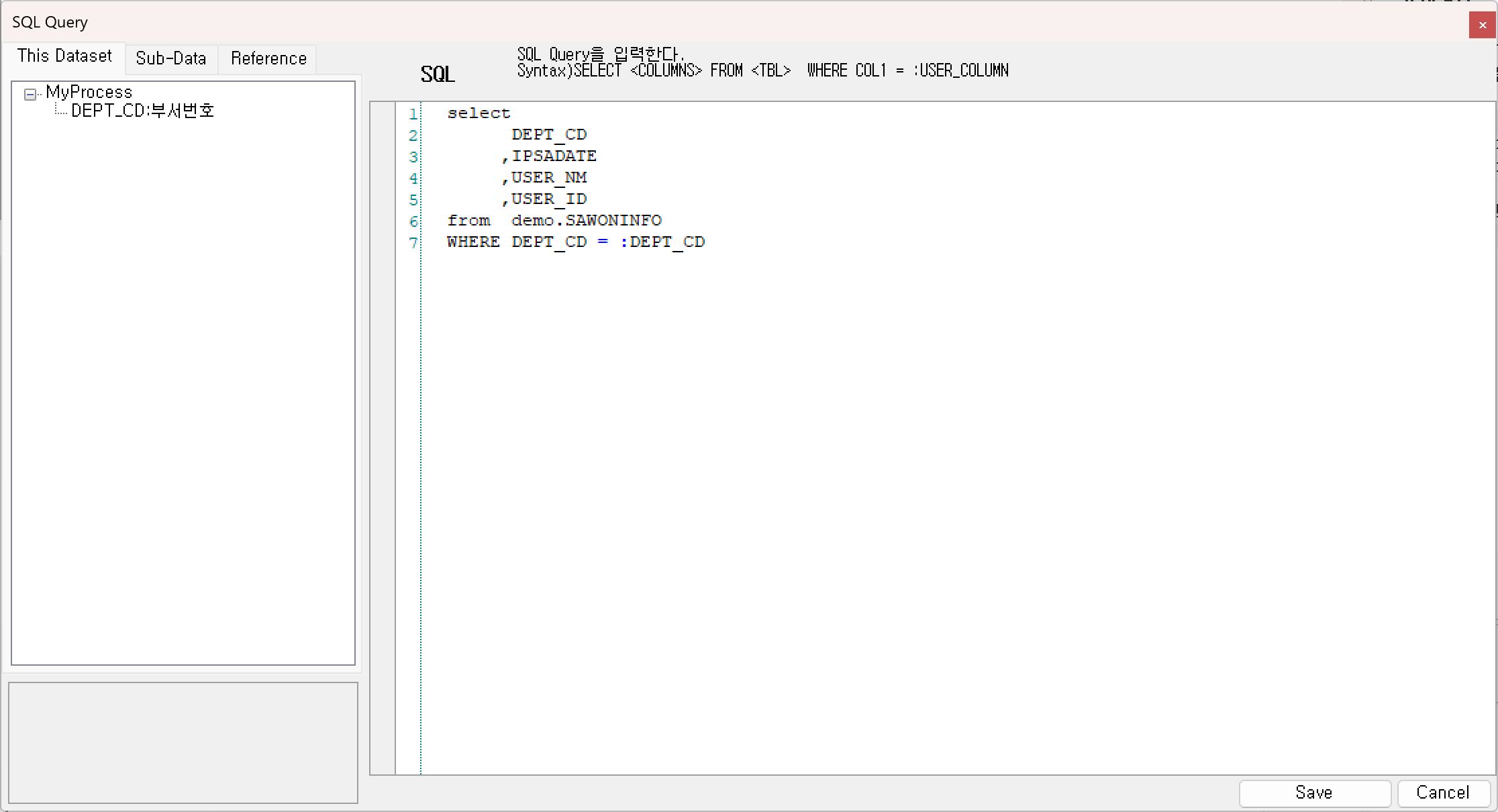
Task: Close the SQL Query window
Action: [1482, 25]
